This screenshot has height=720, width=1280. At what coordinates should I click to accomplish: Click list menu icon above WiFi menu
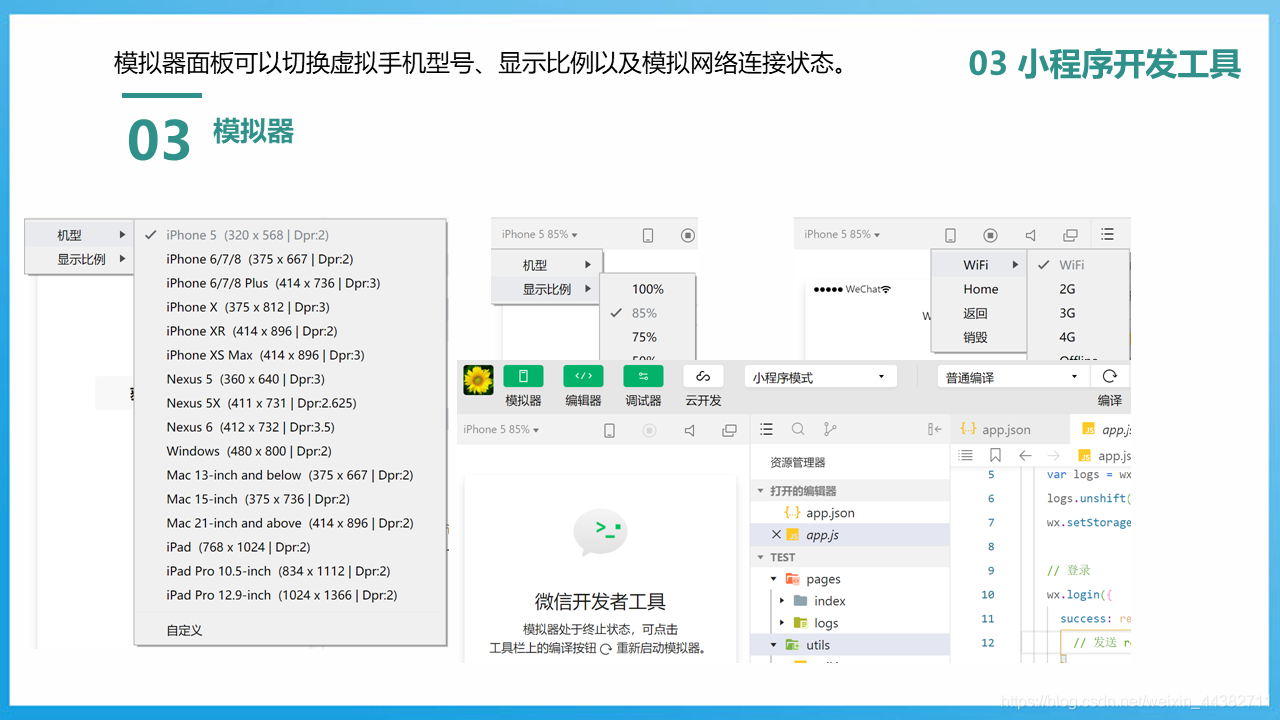click(1107, 234)
